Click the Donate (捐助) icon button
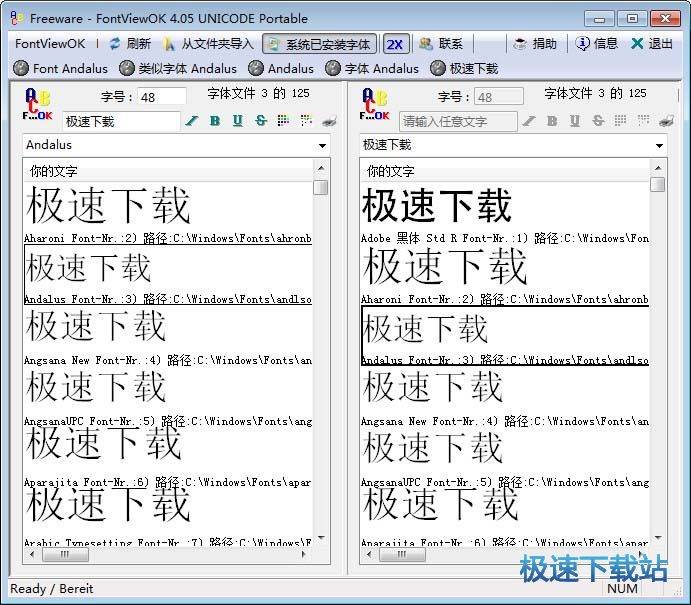691x605 pixels. [x=535, y=44]
